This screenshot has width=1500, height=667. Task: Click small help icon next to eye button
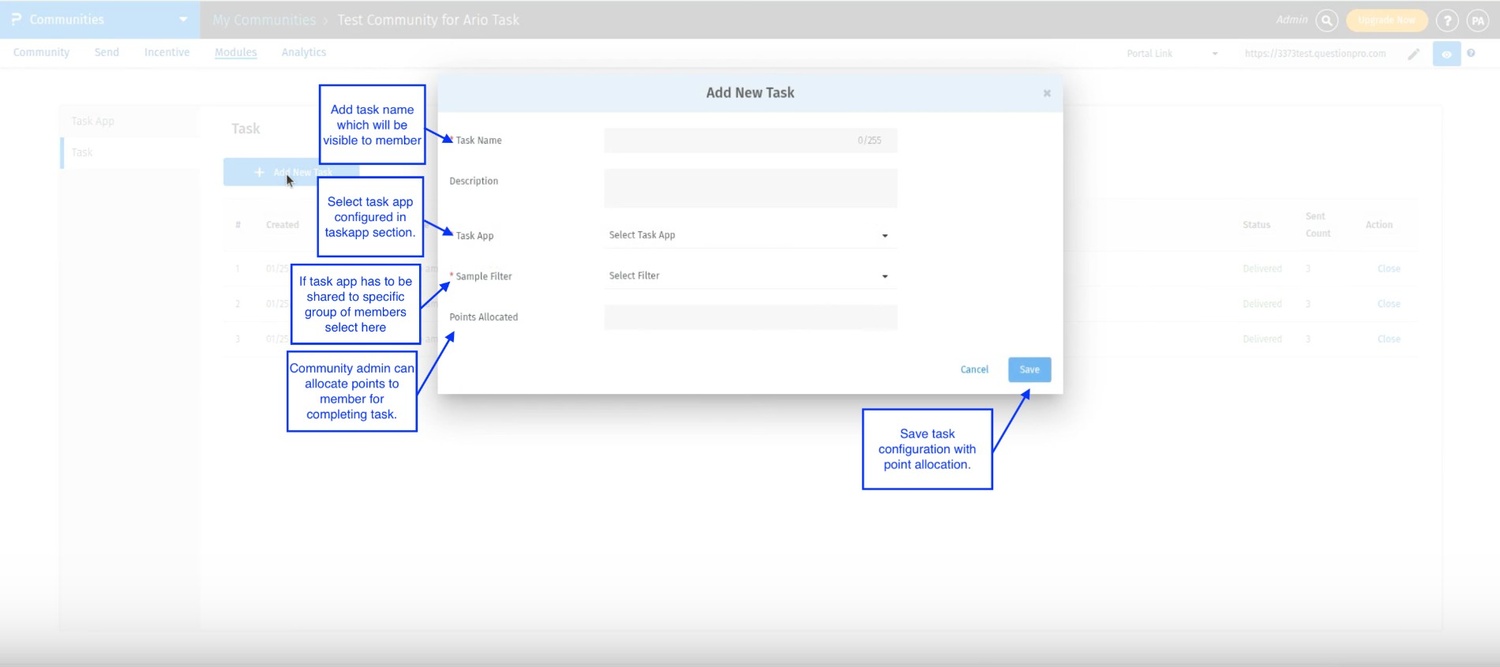click(1471, 53)
